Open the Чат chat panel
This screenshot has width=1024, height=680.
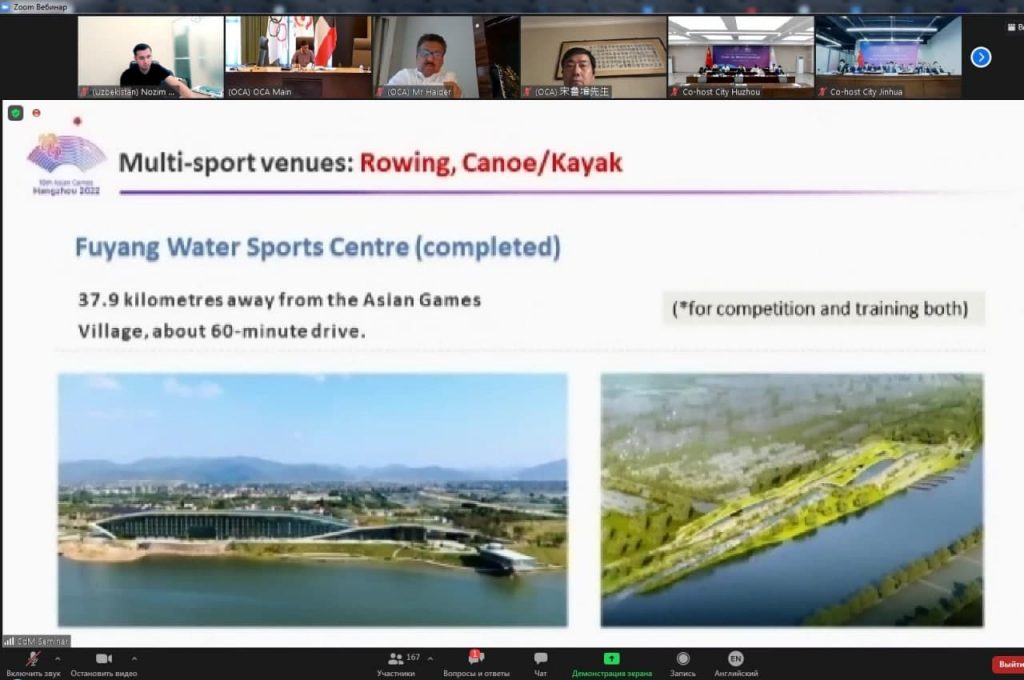540,659
